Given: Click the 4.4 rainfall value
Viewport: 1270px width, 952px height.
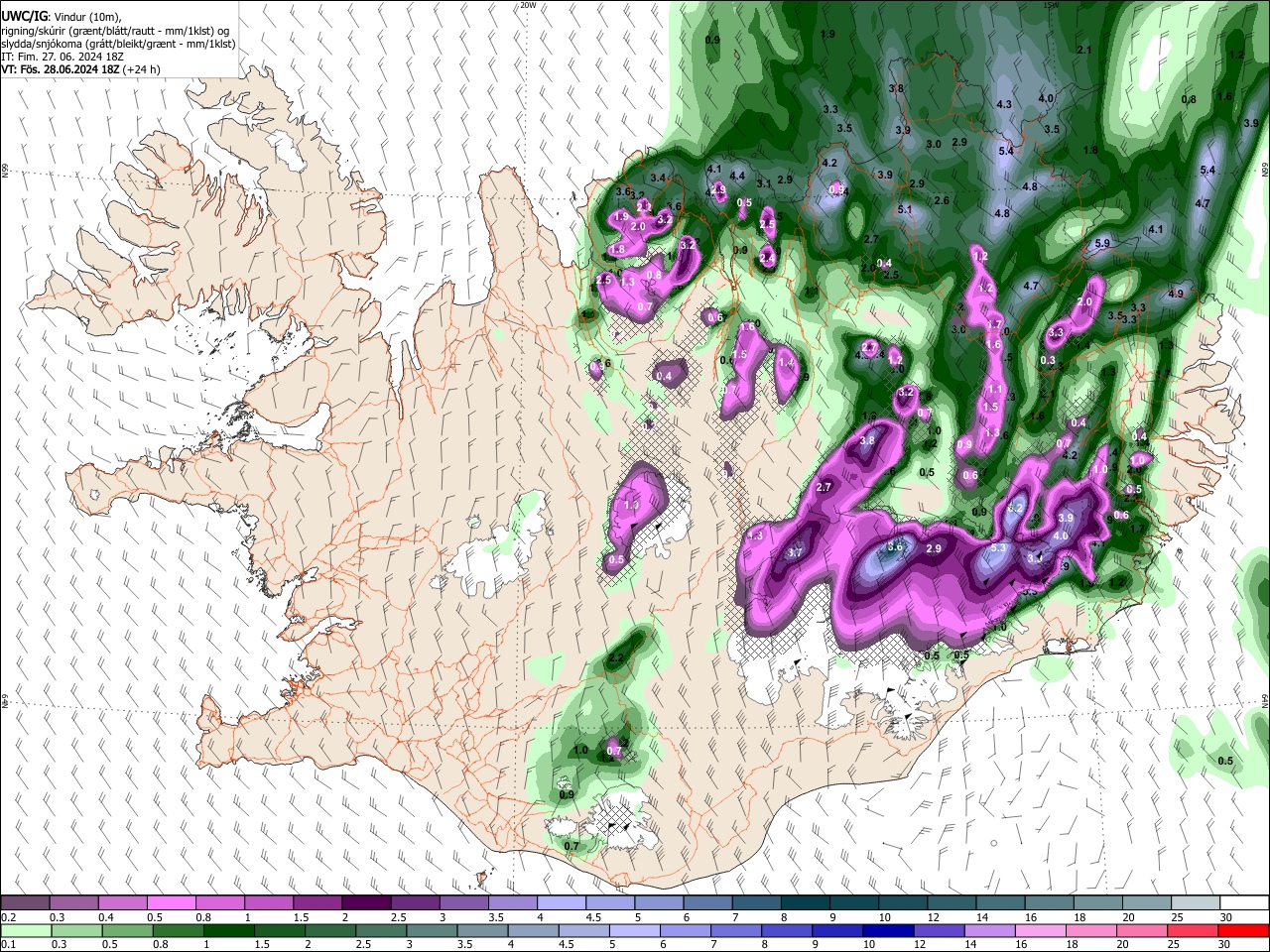Looking at the screenshot, I should coord(737,176).
